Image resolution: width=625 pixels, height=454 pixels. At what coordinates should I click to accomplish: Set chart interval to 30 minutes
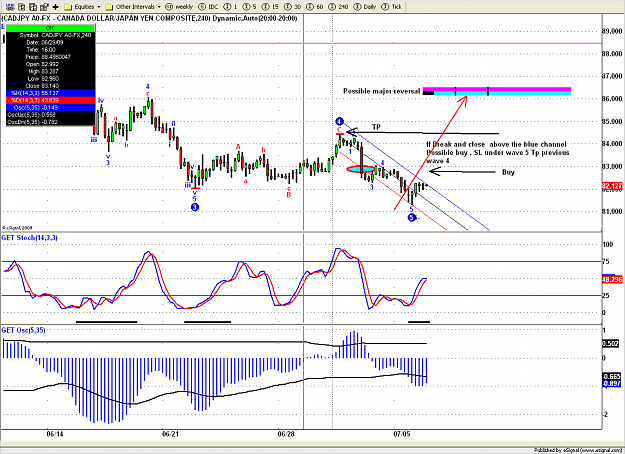[x=293, y=7]
